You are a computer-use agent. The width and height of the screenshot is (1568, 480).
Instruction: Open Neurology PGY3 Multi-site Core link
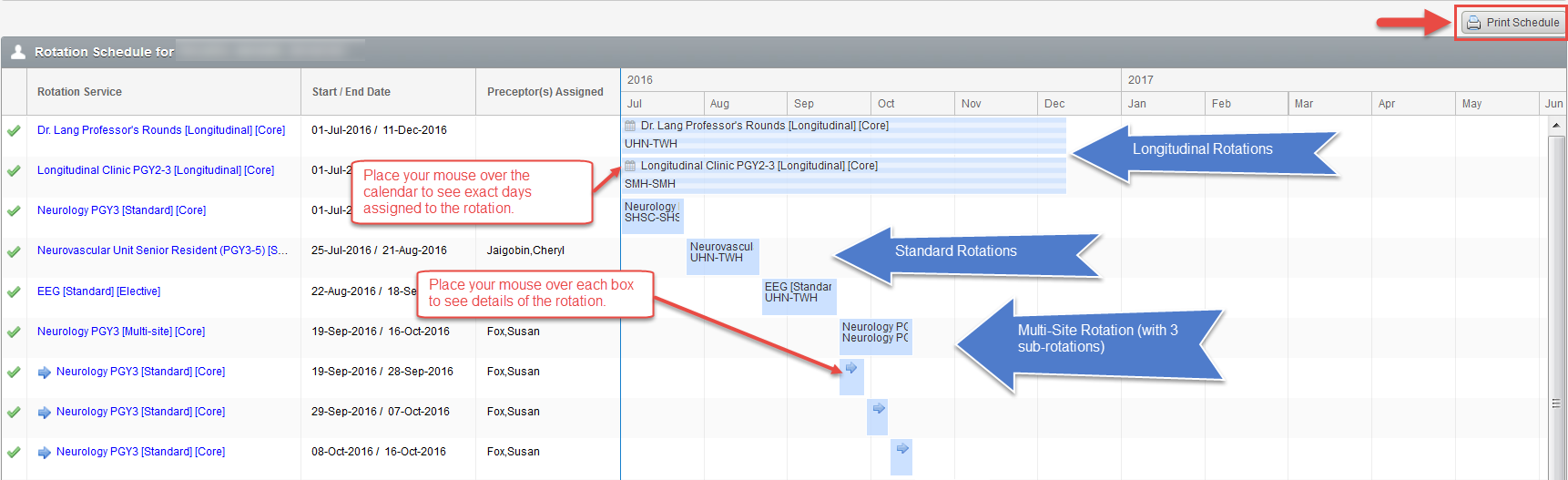coord(121,332)
